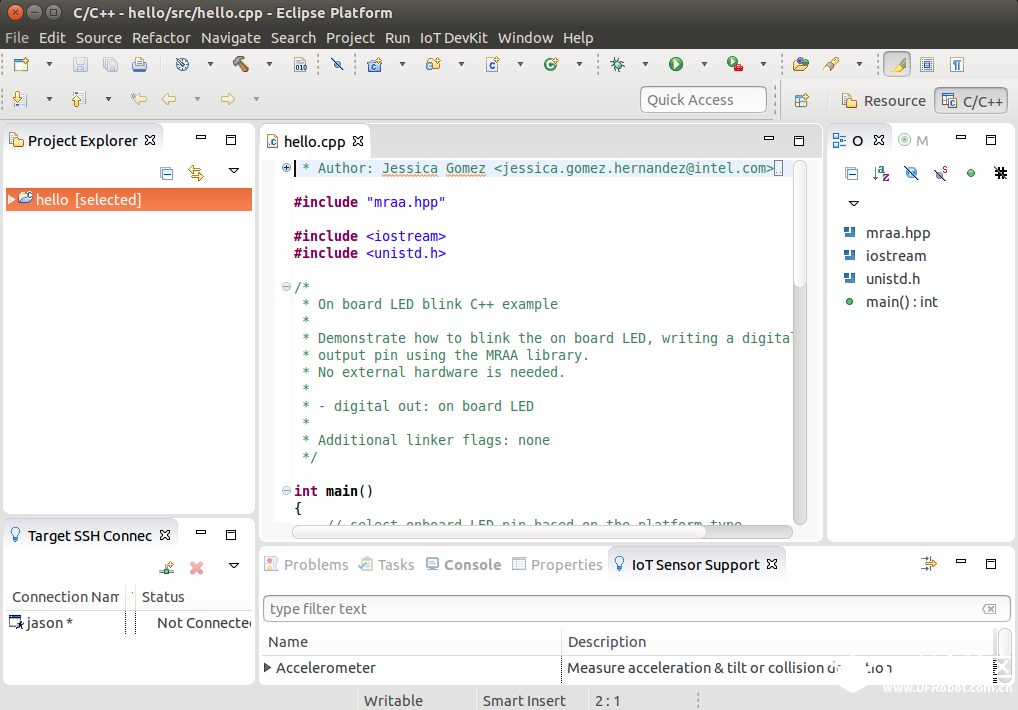The height and width of the screenshot is (710, 1018).
Task: Open the IoT DevKit menu
Action: point(453,38)
